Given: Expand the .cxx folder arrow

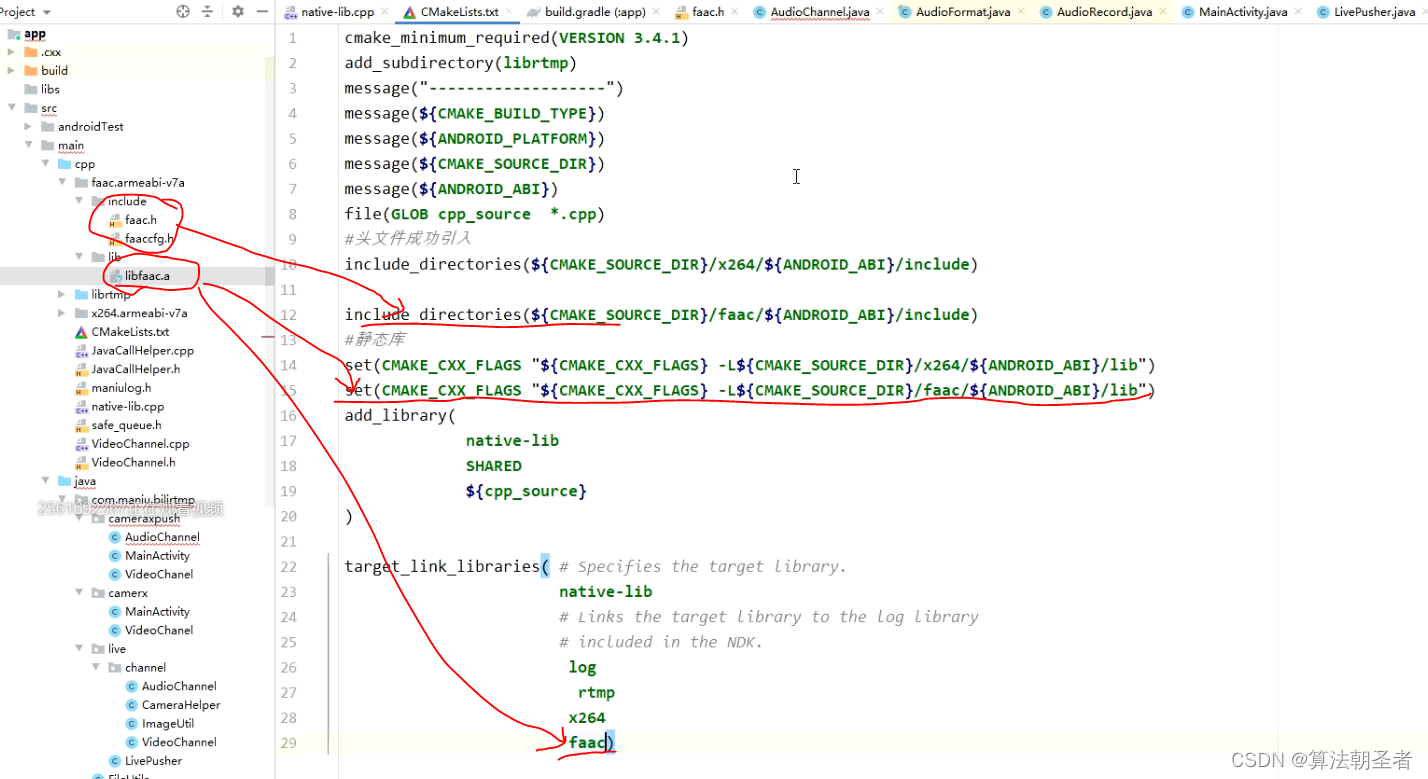Looking at the screenshot, I should point(11,51).
